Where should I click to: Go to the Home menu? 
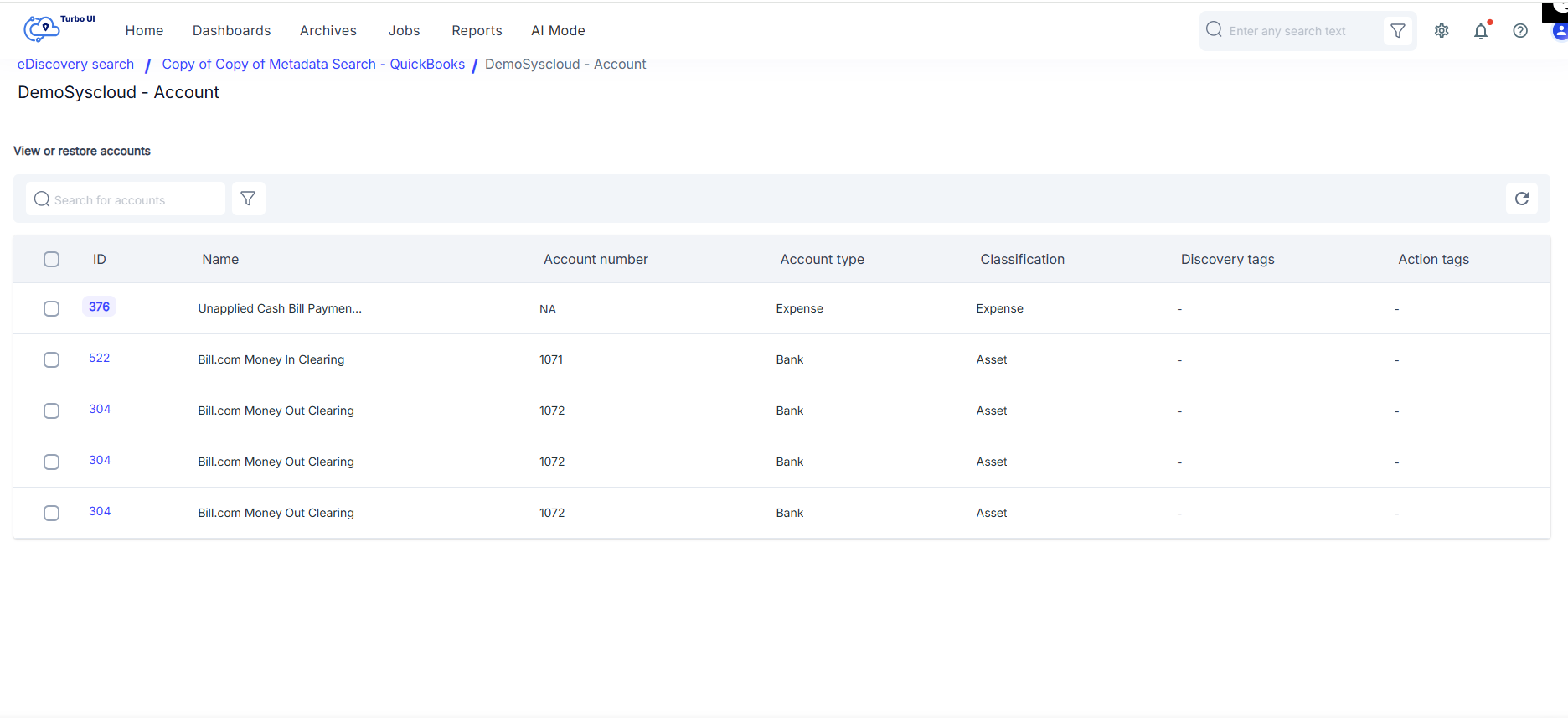[x=144, y=31]
